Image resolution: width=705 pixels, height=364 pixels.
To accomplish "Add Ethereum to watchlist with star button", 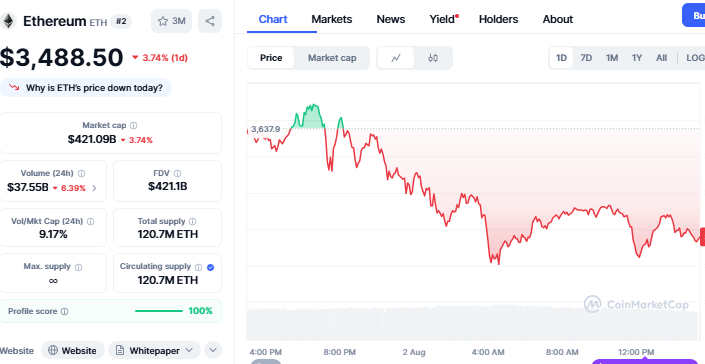I will 171,21.
